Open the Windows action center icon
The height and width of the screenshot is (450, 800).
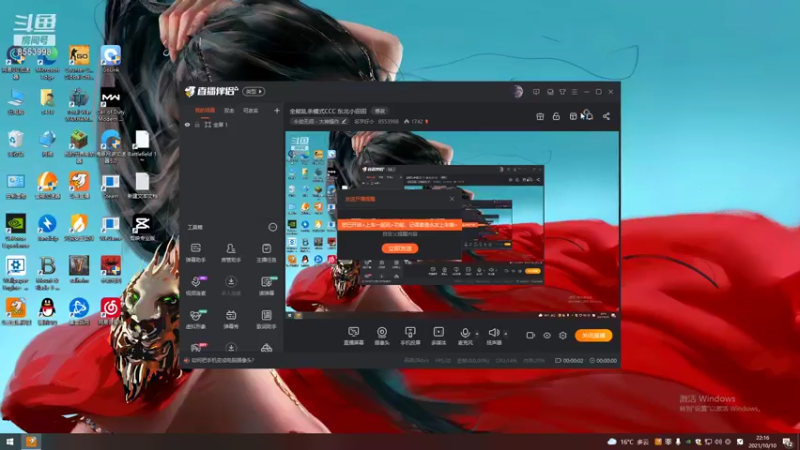tap(788, 442)
